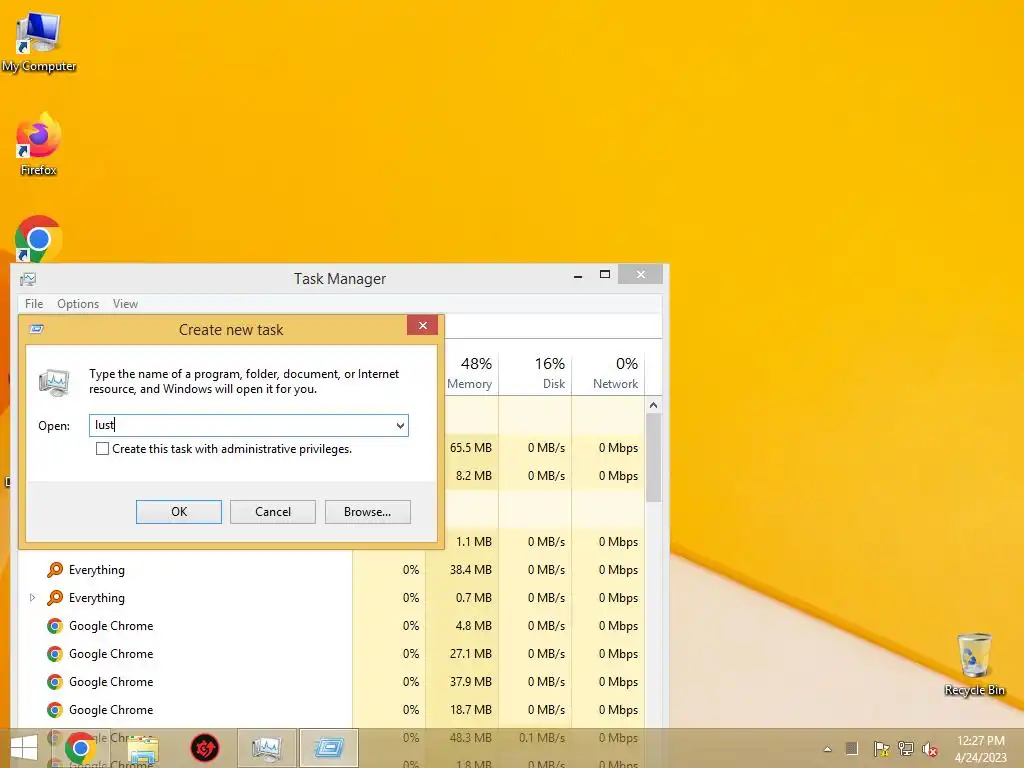Click Cancel in Create new task
The height and width of the screenshot is (768, 1024).
tap(273, 512)
